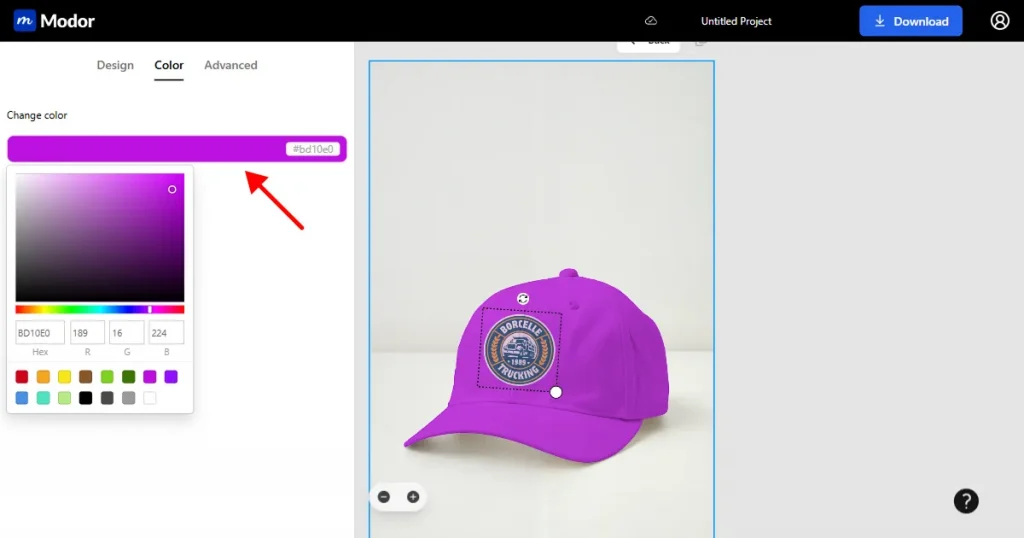Screen dimensions: 1024x538
Task: Select the light gray color swatch
Action: point(129,398)
